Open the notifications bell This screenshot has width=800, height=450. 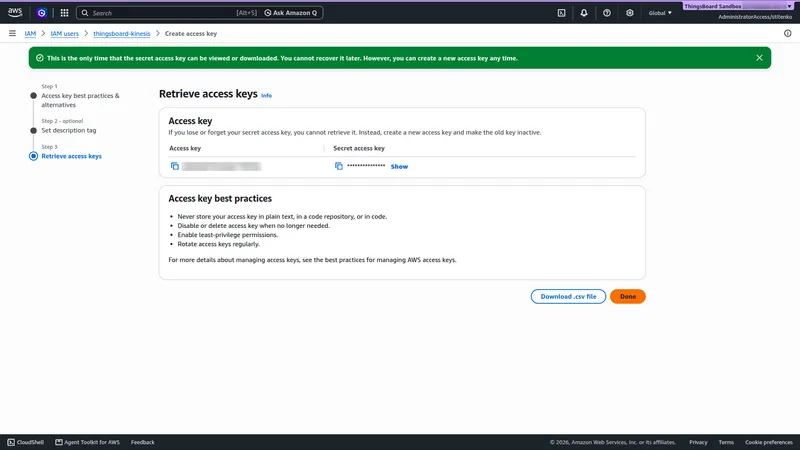tap(584, 13)
